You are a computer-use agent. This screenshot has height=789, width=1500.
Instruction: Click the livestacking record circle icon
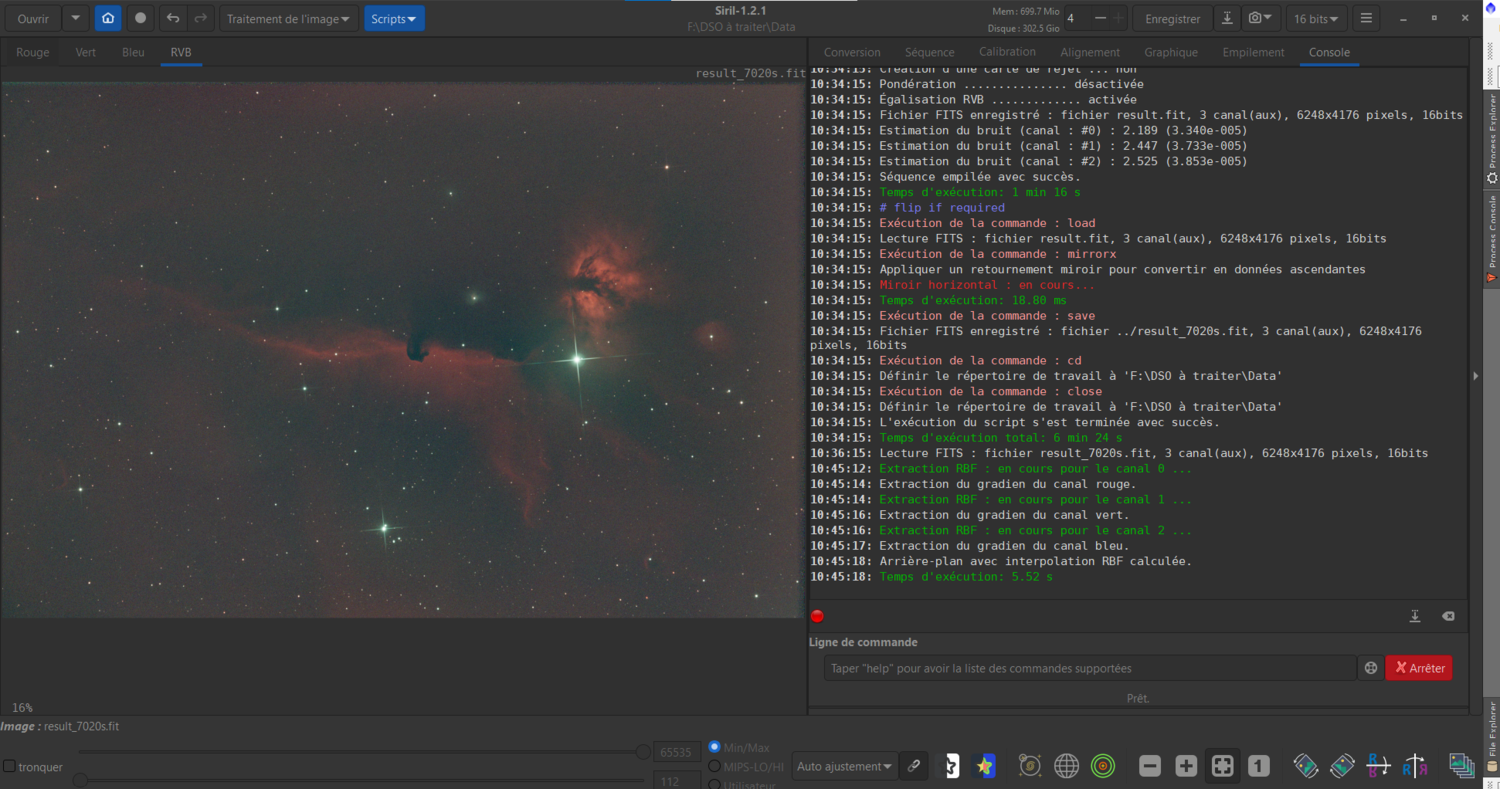tap(140, 18)
